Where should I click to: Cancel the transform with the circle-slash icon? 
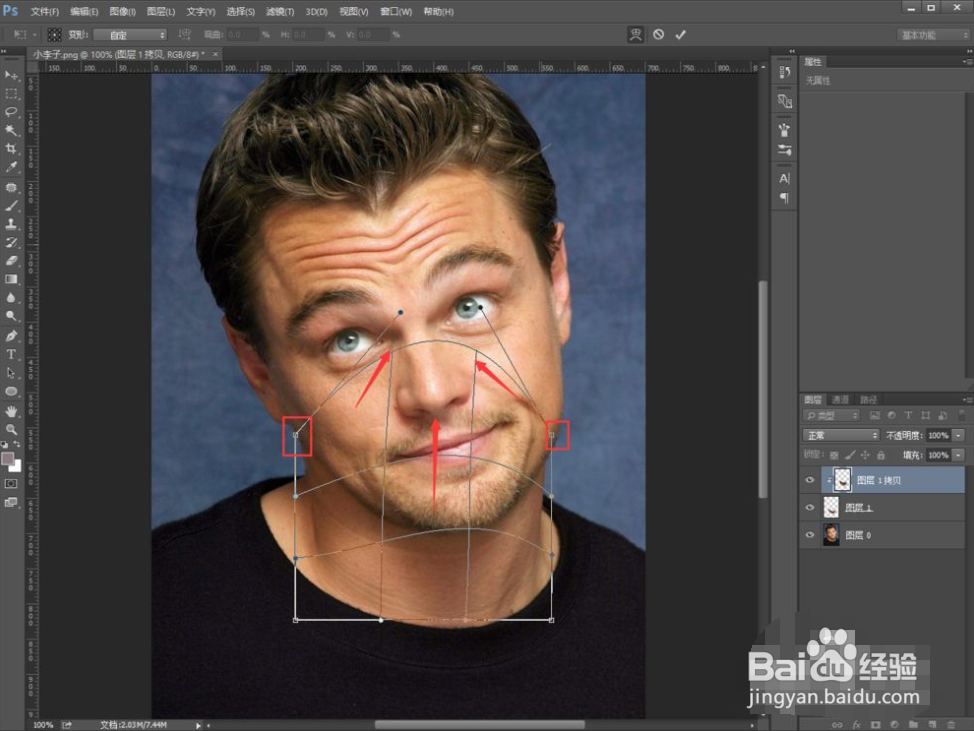tap(658, 35)
